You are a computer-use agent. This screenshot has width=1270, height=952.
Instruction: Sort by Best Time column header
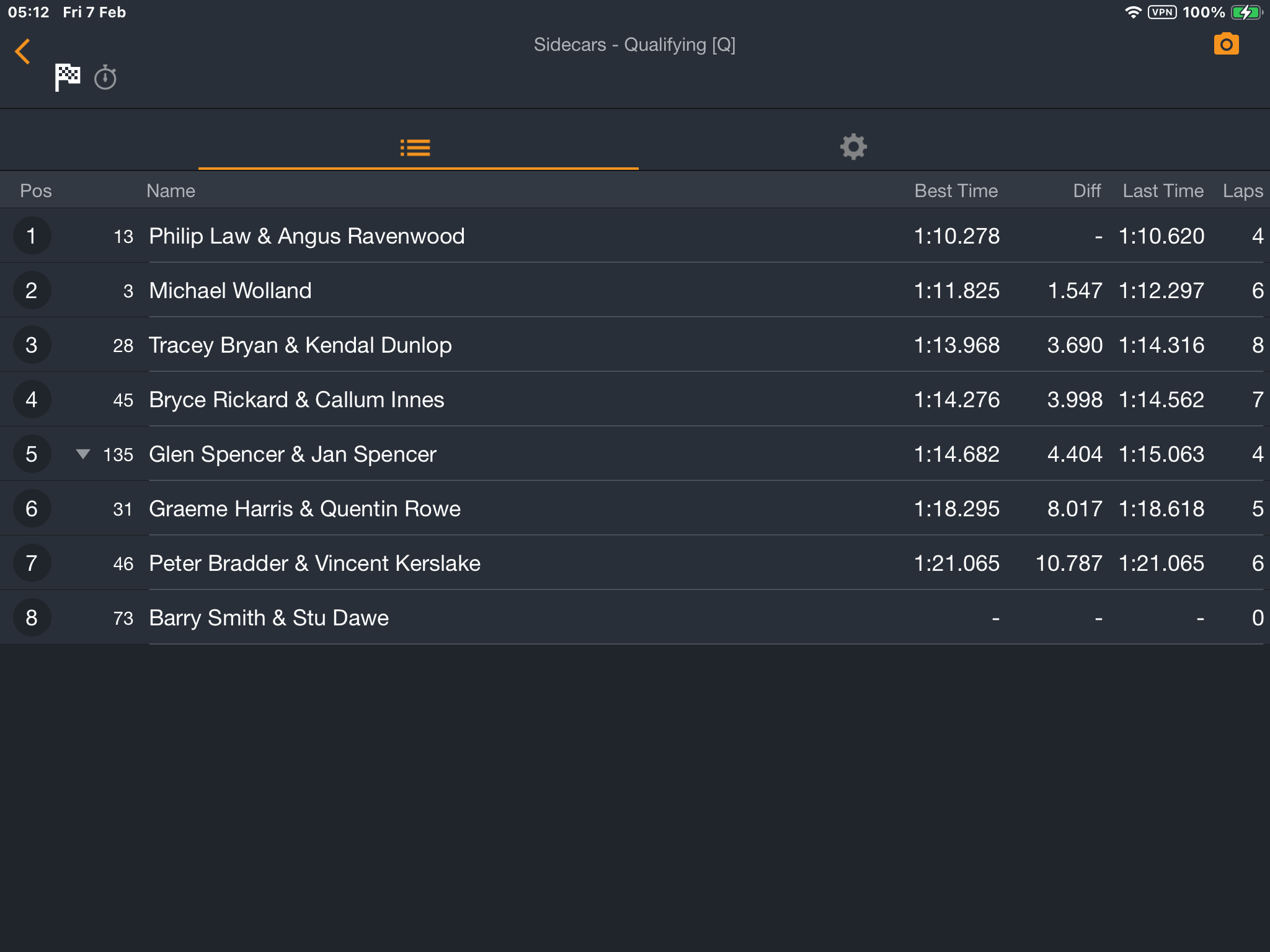[956, 191]
